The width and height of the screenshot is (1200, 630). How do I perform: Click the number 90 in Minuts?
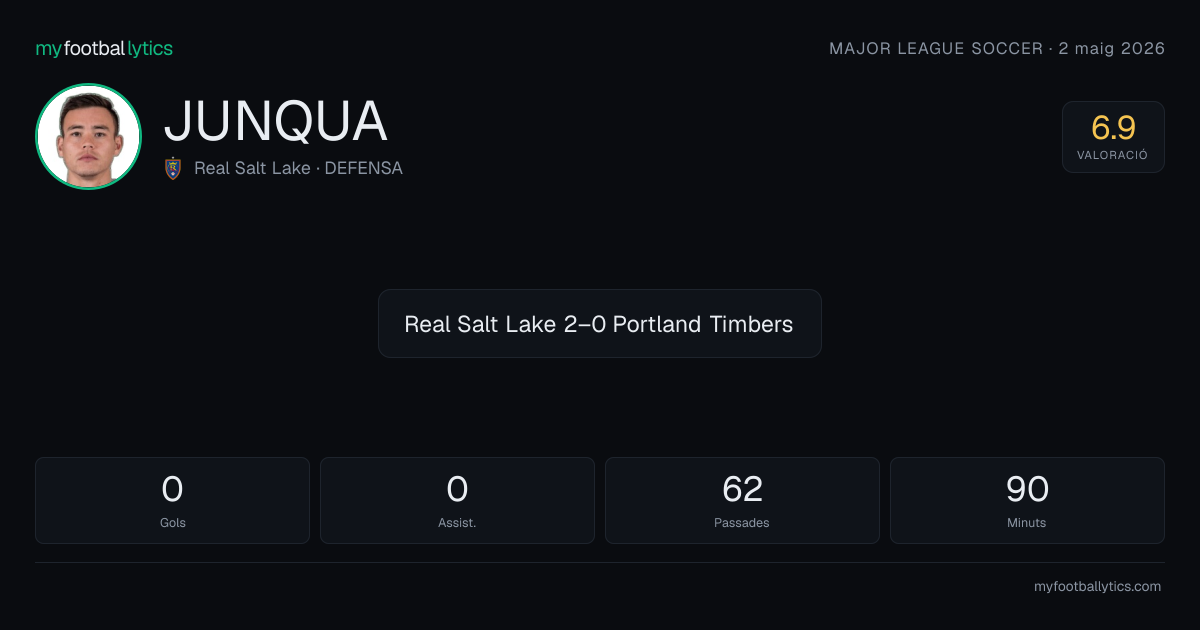[1027, 489]
